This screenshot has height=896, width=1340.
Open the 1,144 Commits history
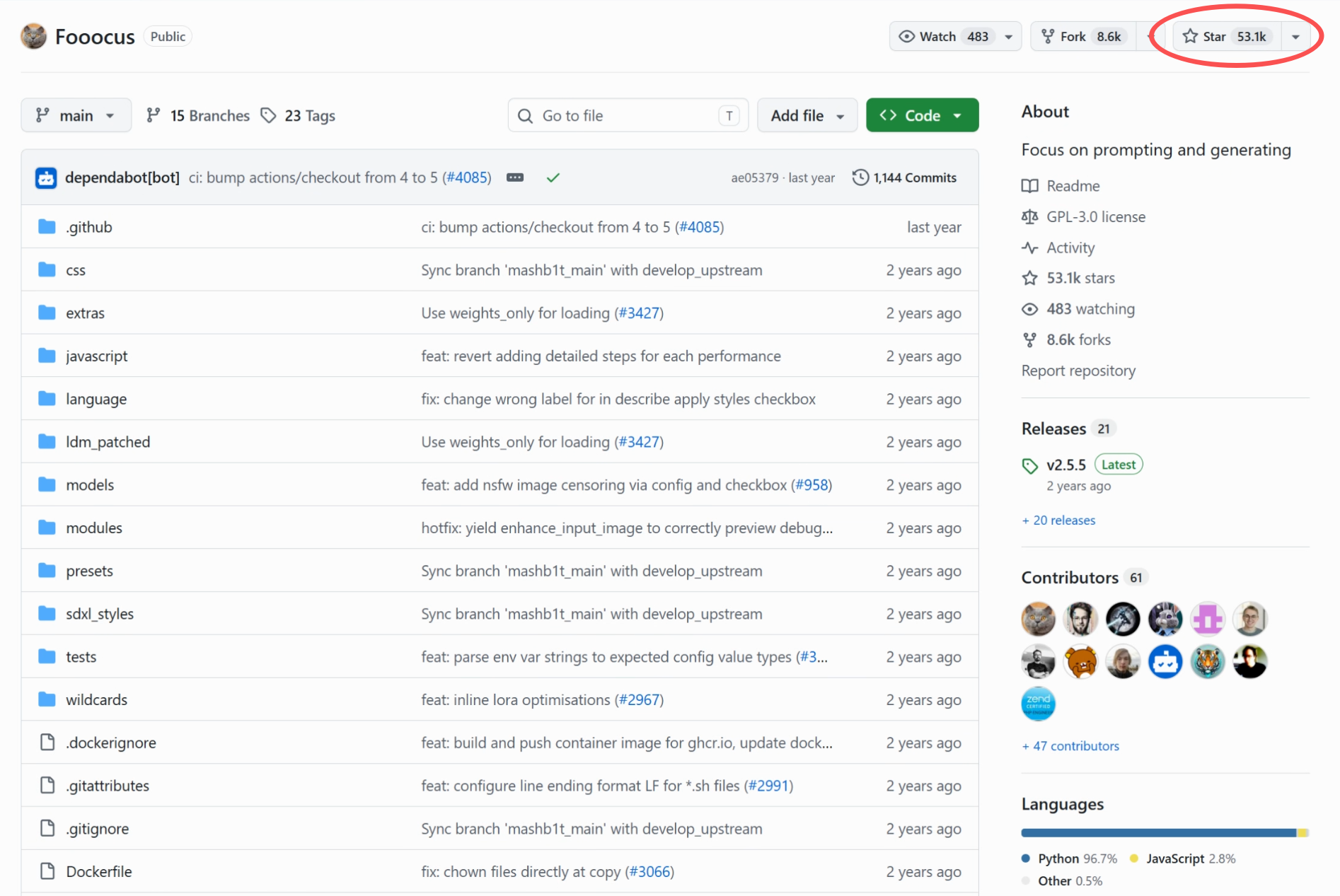904,178
